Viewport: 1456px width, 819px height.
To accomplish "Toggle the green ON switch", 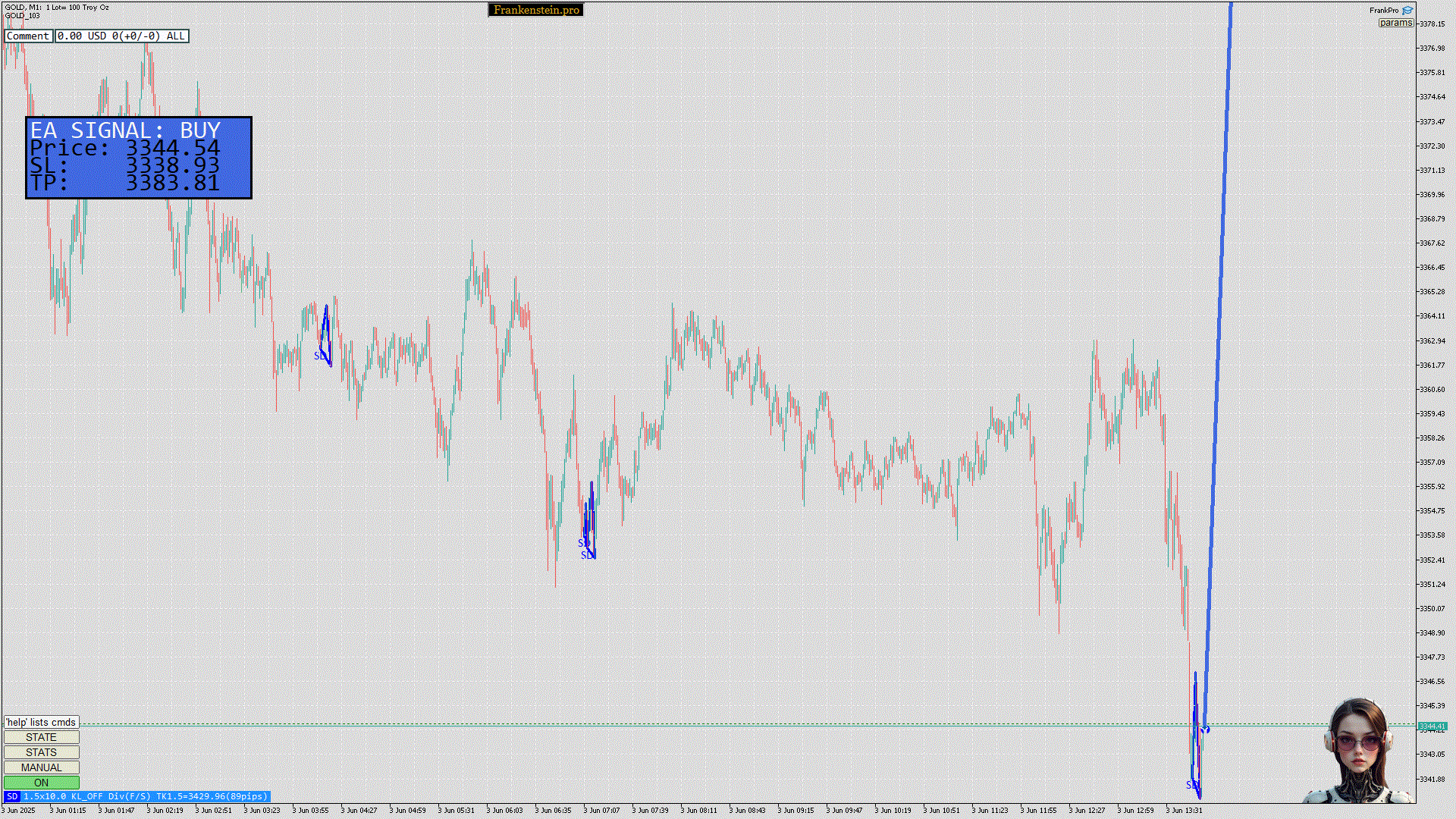I will (x=41, y=783).
